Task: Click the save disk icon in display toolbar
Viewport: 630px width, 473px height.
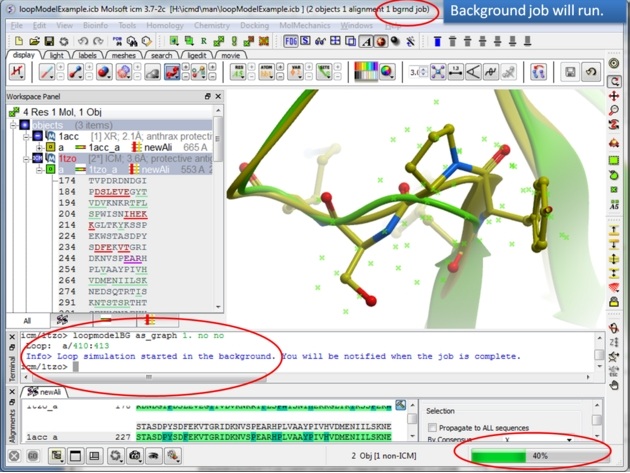Action: (569, 73)
